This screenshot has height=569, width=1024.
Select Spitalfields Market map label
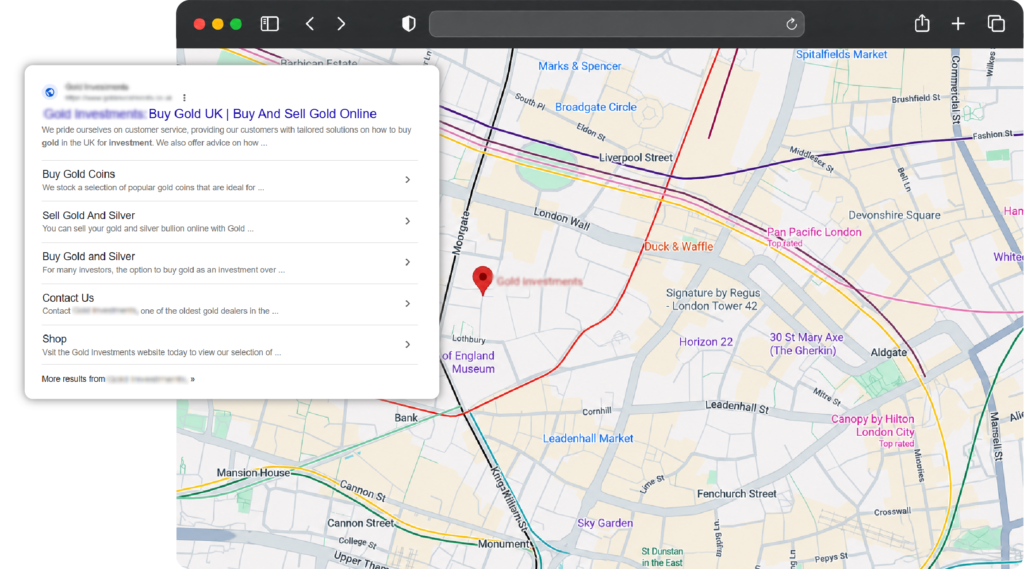tap(841, 54)
